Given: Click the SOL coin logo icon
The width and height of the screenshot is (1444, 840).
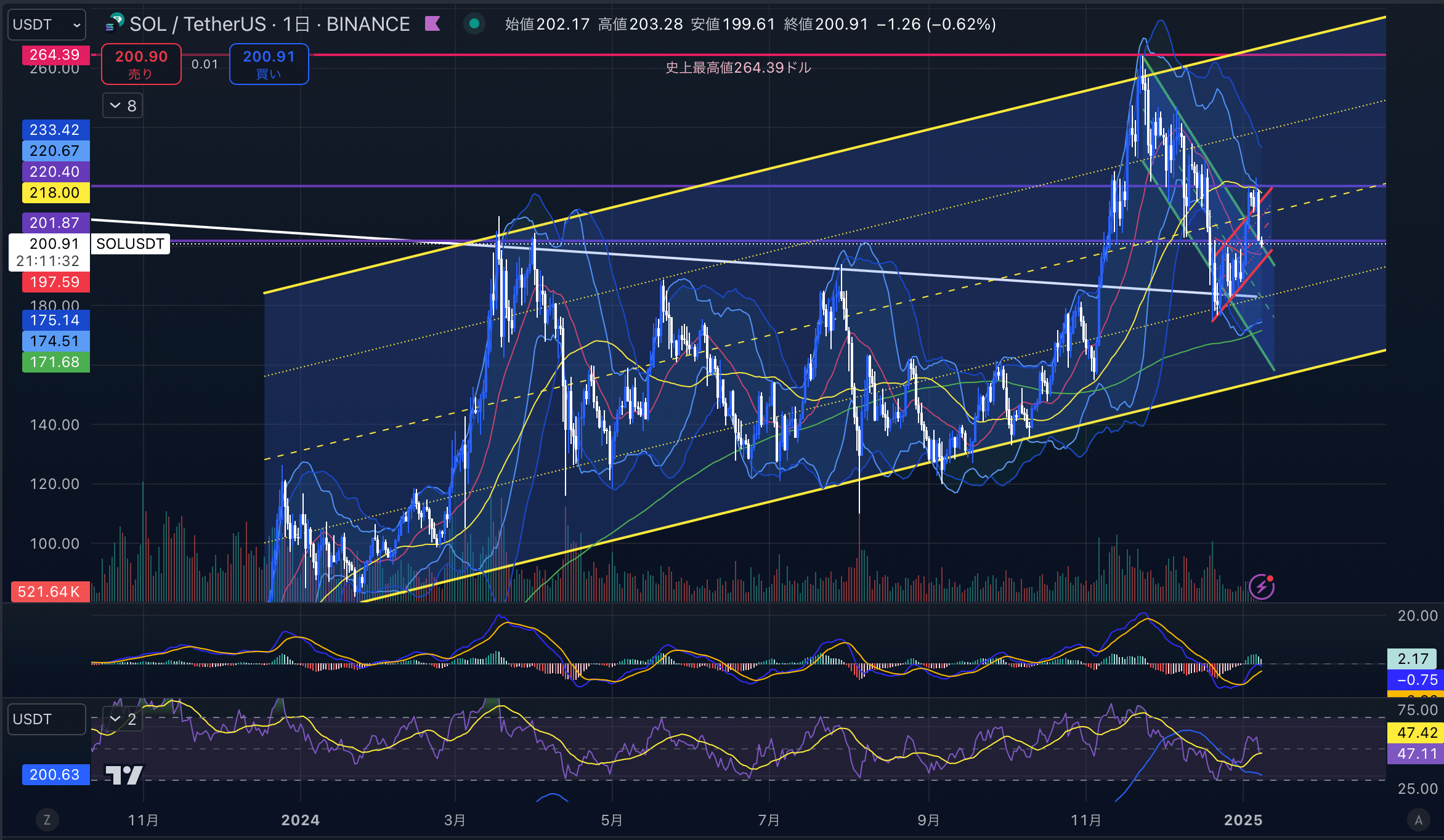Looking at the screenshot, I should [x=115, y=24].
